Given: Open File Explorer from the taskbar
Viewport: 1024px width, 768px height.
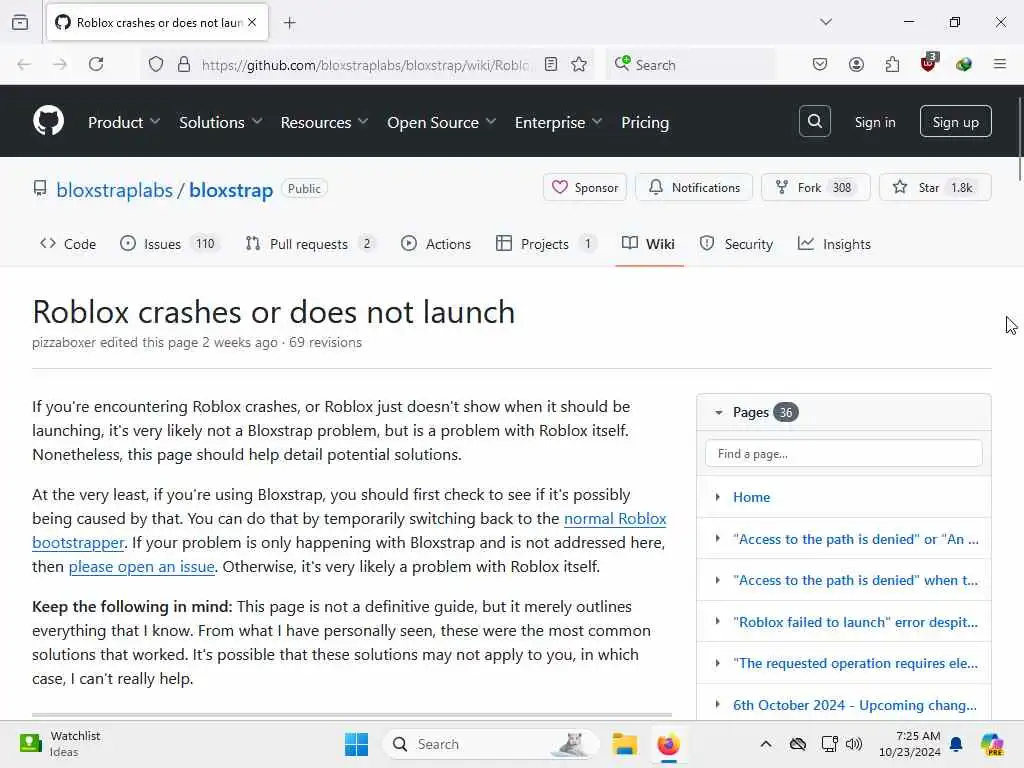Looking at the screenshot, I should click(624, 744).
